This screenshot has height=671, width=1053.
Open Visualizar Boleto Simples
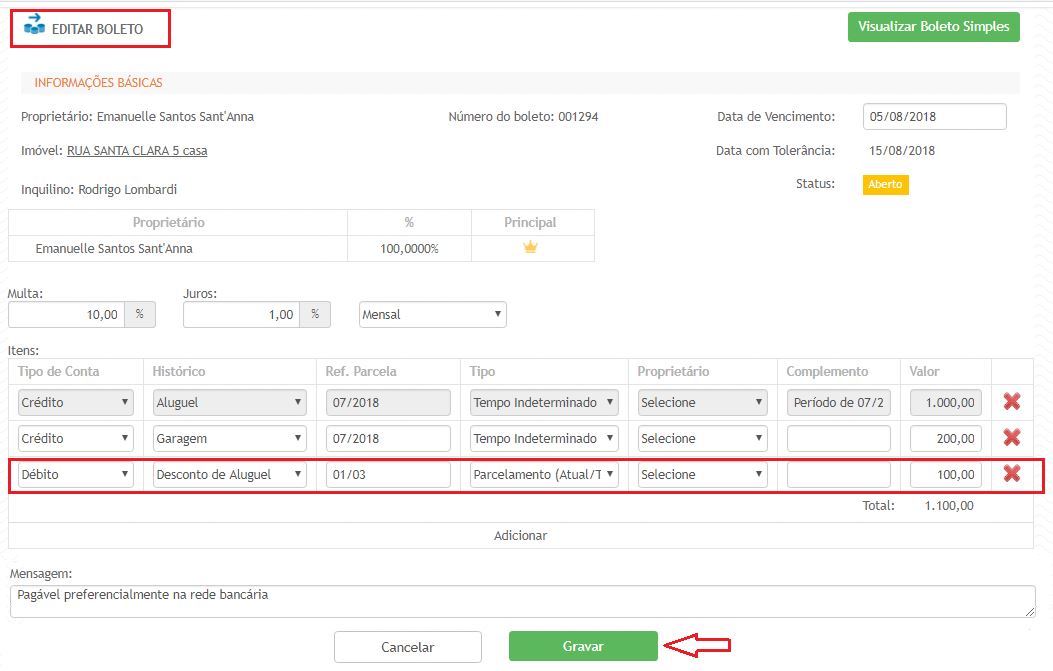(933, 27)
